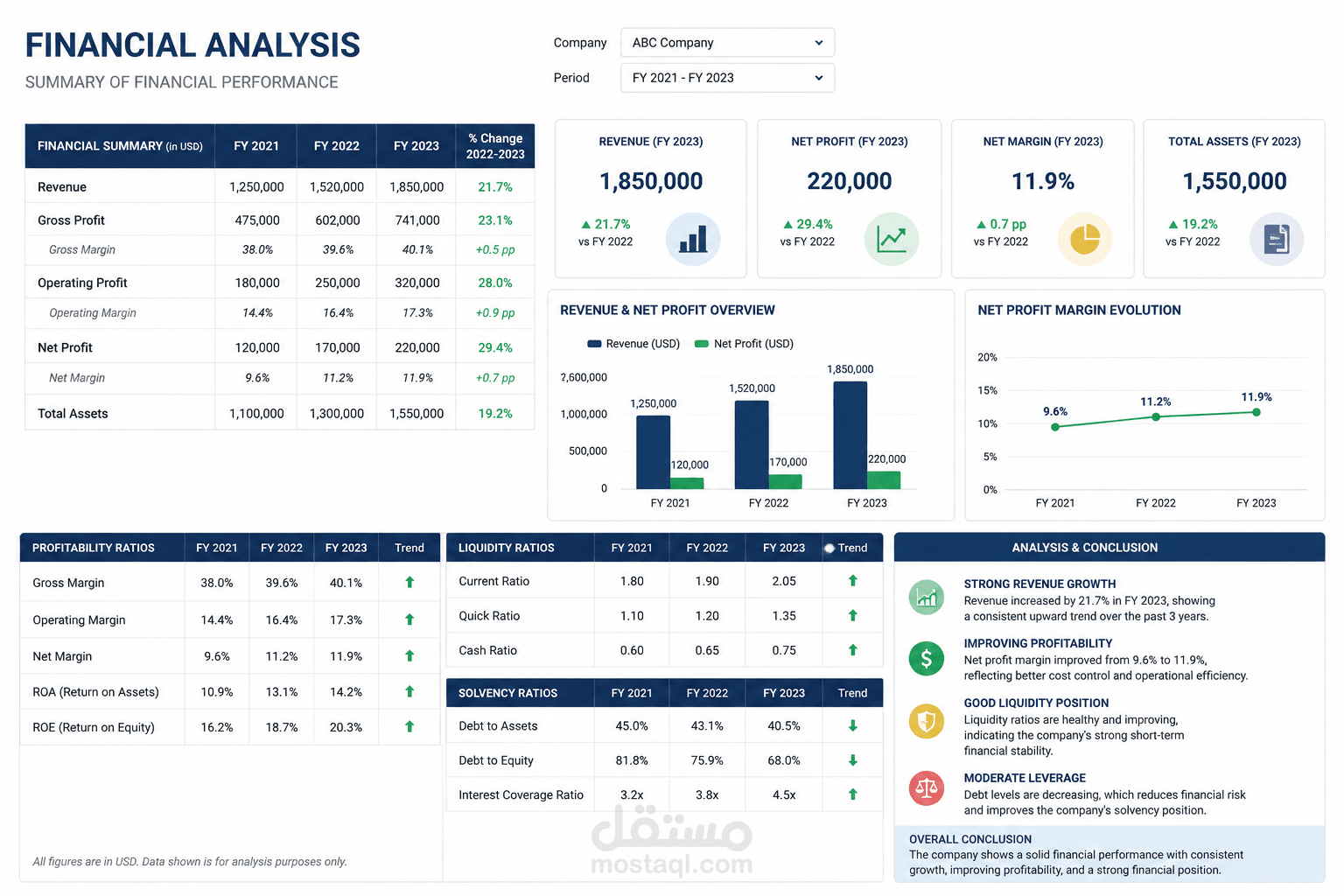1344x896 pixels.
Task: Open the Company dropdown showing ABC Company
Action: click(727, 43)
